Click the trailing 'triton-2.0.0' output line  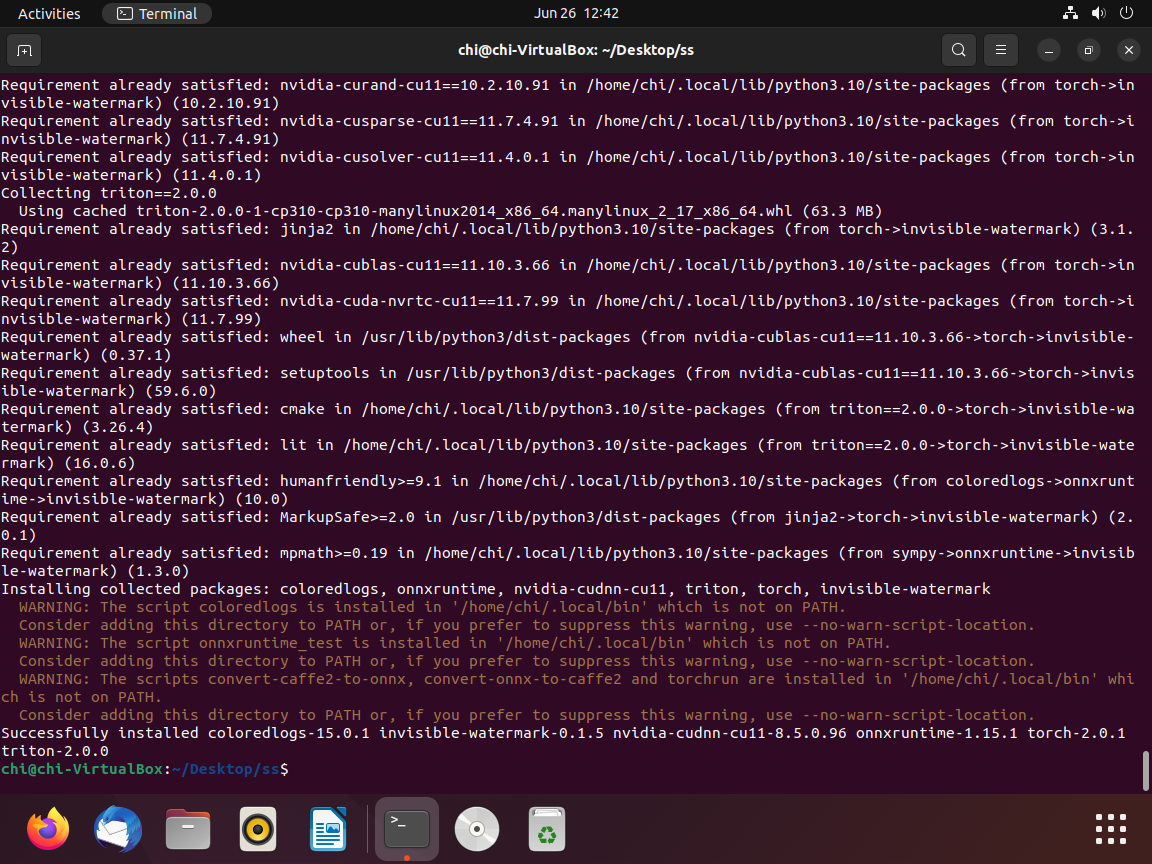54,752
